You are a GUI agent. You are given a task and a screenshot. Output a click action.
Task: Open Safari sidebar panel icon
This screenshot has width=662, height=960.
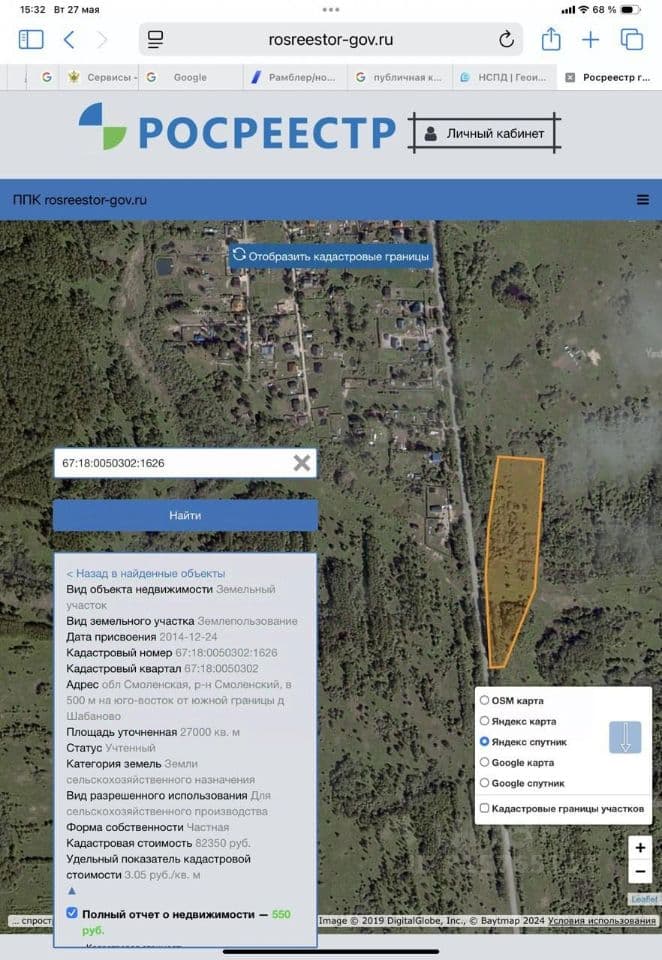(31, 40)
